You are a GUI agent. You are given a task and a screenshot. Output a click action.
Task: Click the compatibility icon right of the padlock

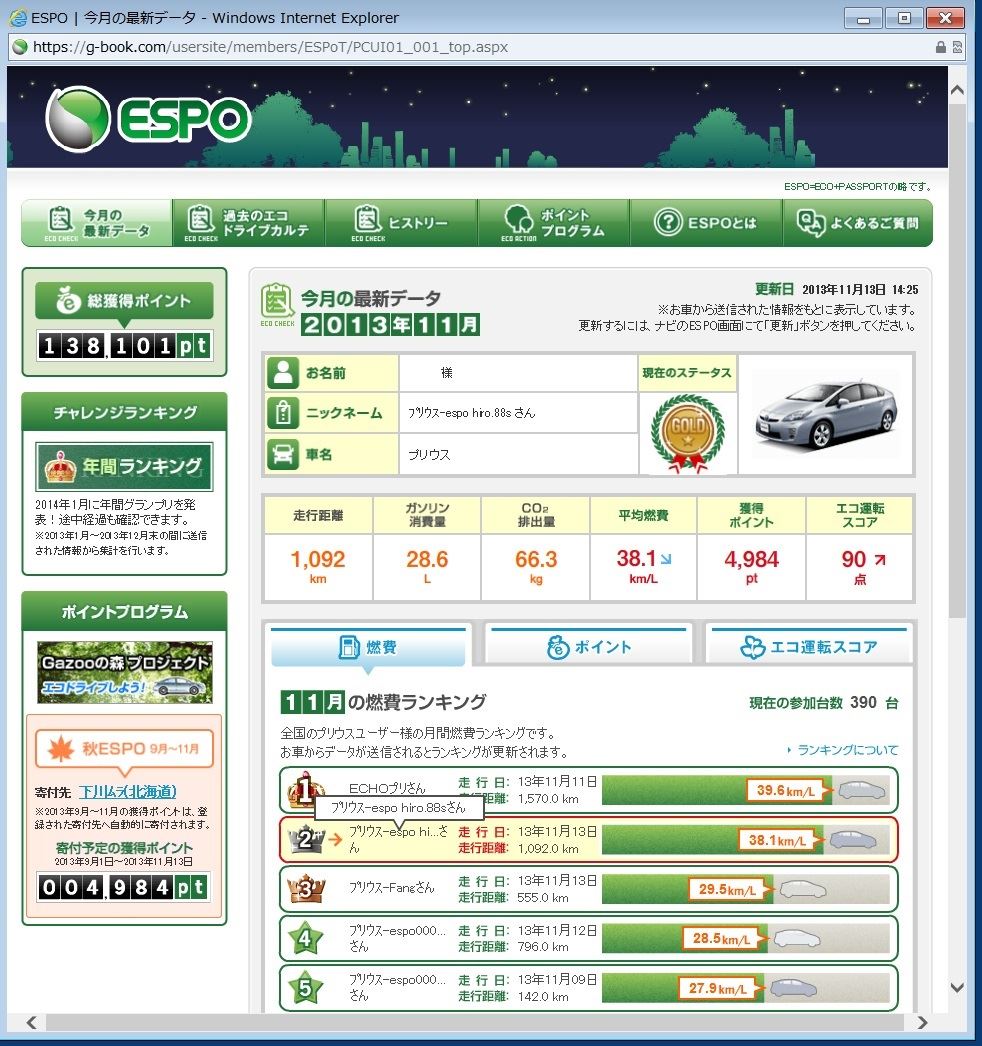coord(957,47)
